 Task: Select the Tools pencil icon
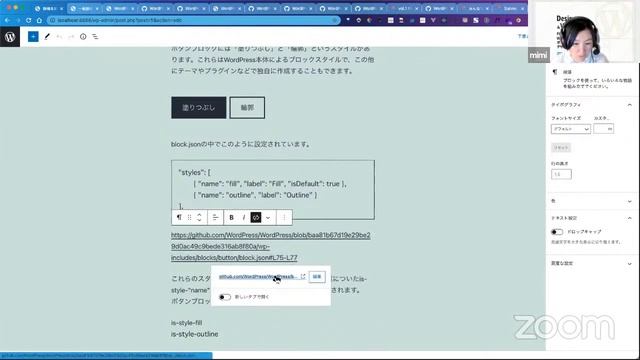tap(47, 37)
